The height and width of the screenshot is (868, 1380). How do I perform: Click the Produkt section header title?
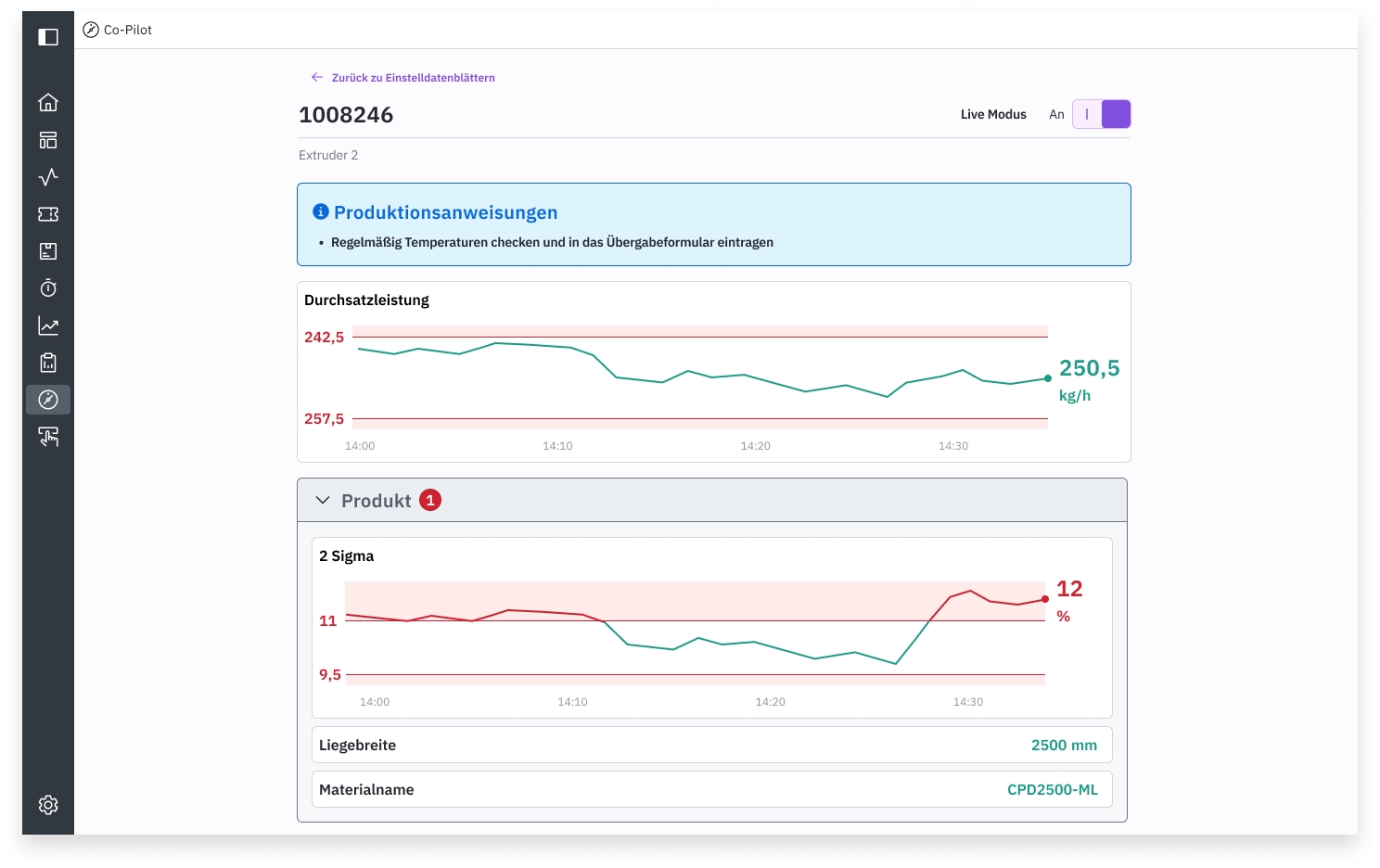coord(376,501)
